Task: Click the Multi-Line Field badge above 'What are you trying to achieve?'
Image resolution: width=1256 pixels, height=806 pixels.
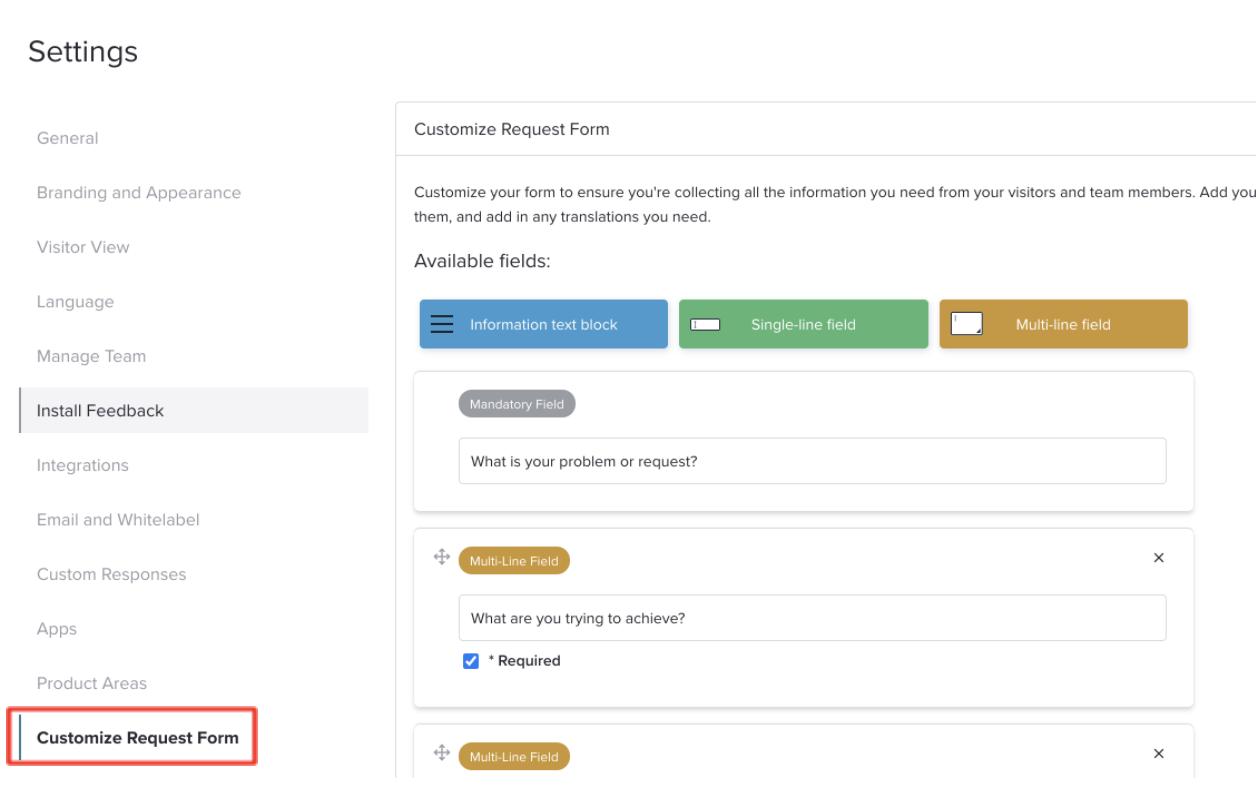Action: pyautogui.click(x=514, y=561)
